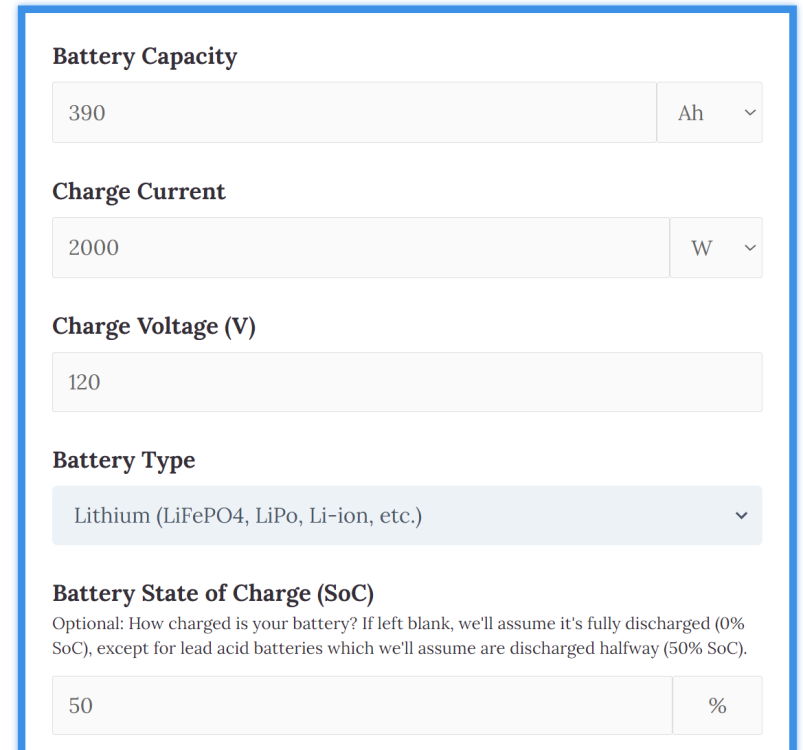Click the Battery Type label

[124, 460]
